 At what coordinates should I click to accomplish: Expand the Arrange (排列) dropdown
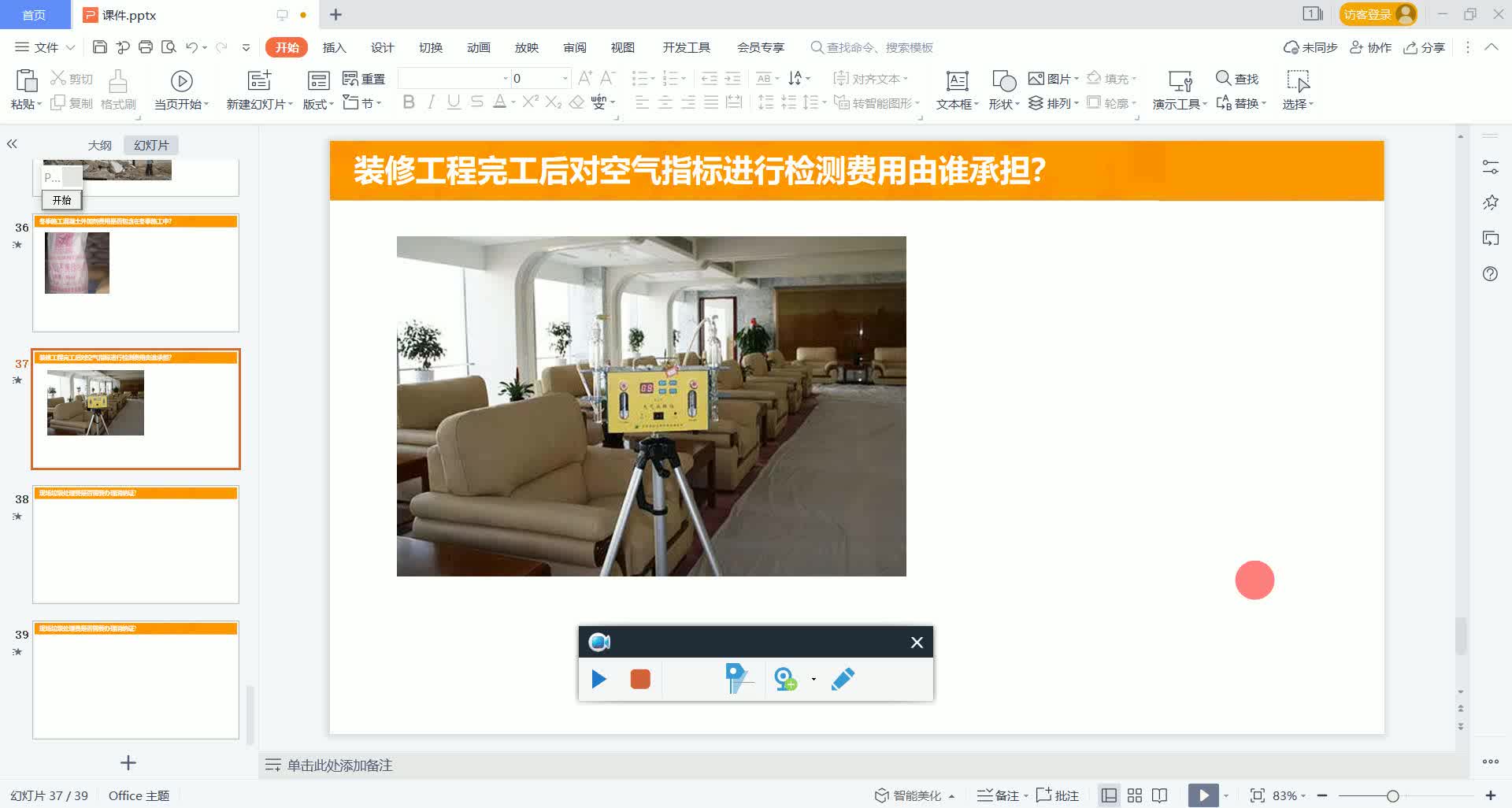coord(1076,103)
